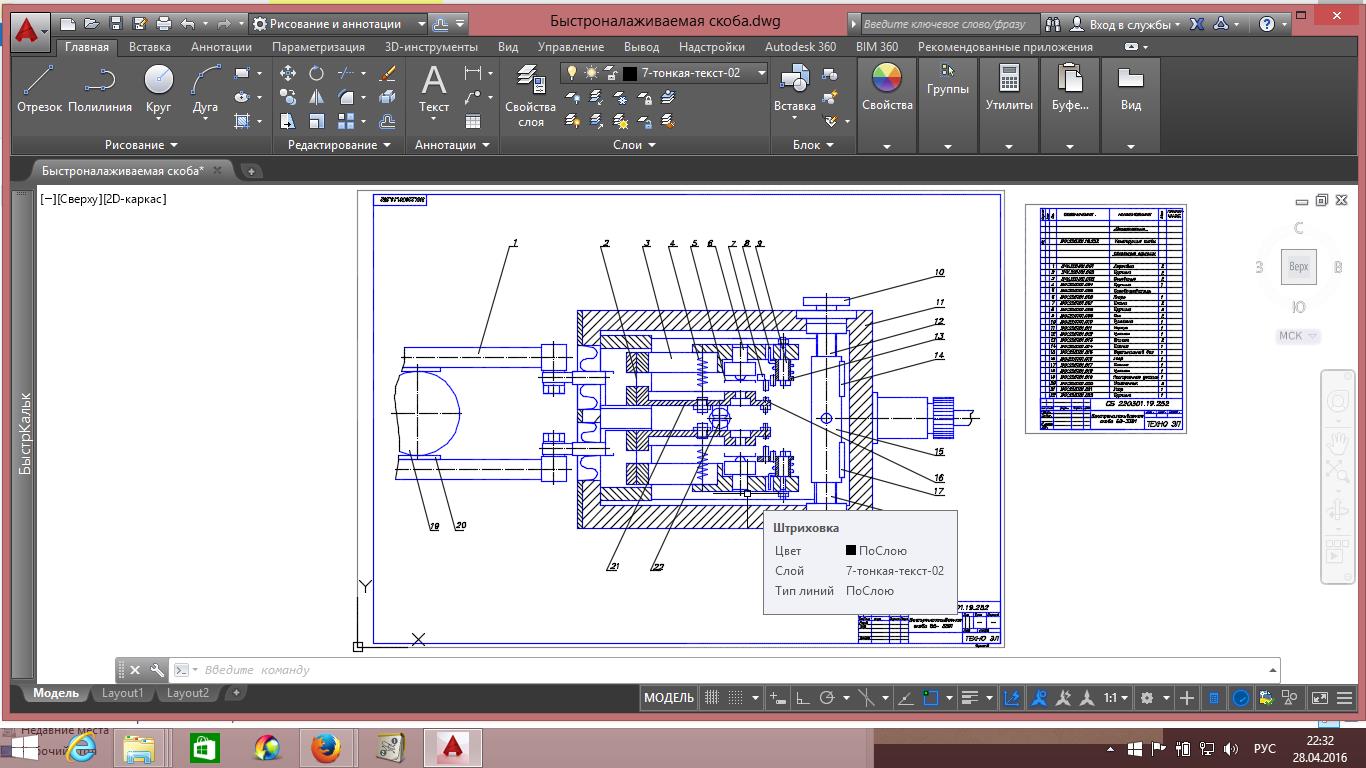
Task: Click the Scale tool icon
Action: click(316, 121)
